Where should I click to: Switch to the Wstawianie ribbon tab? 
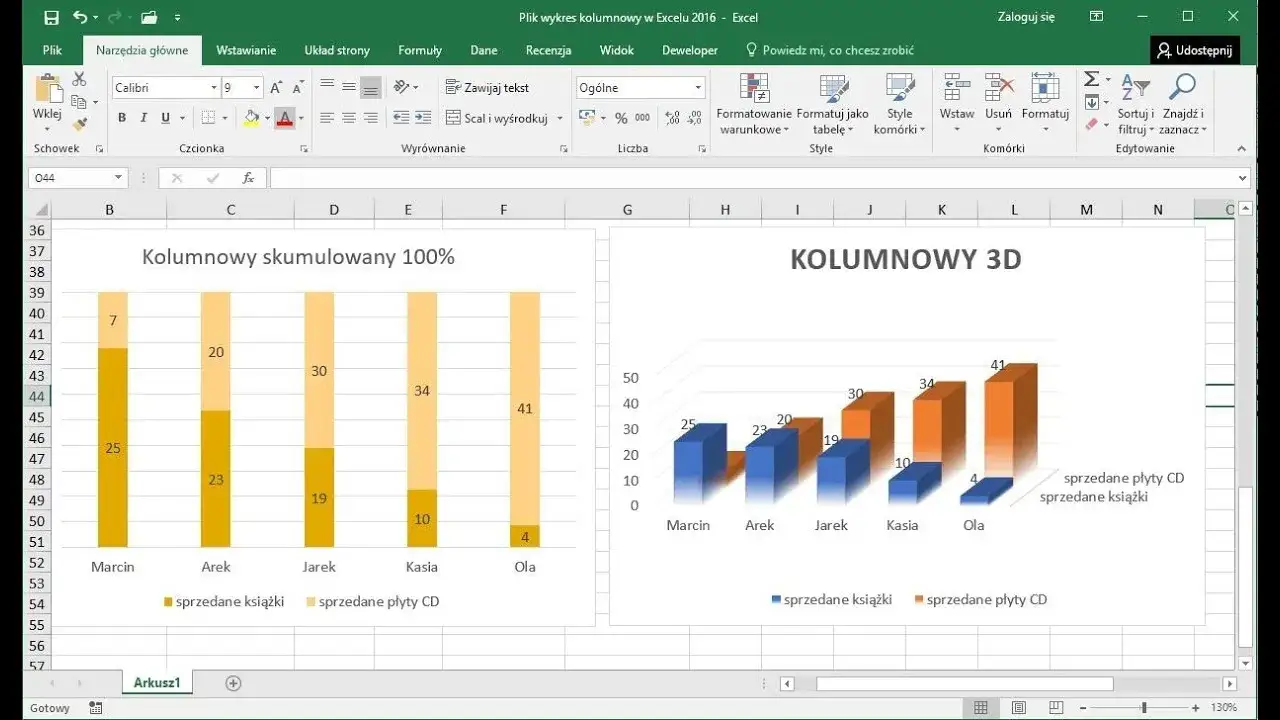(x=246, y=50)
